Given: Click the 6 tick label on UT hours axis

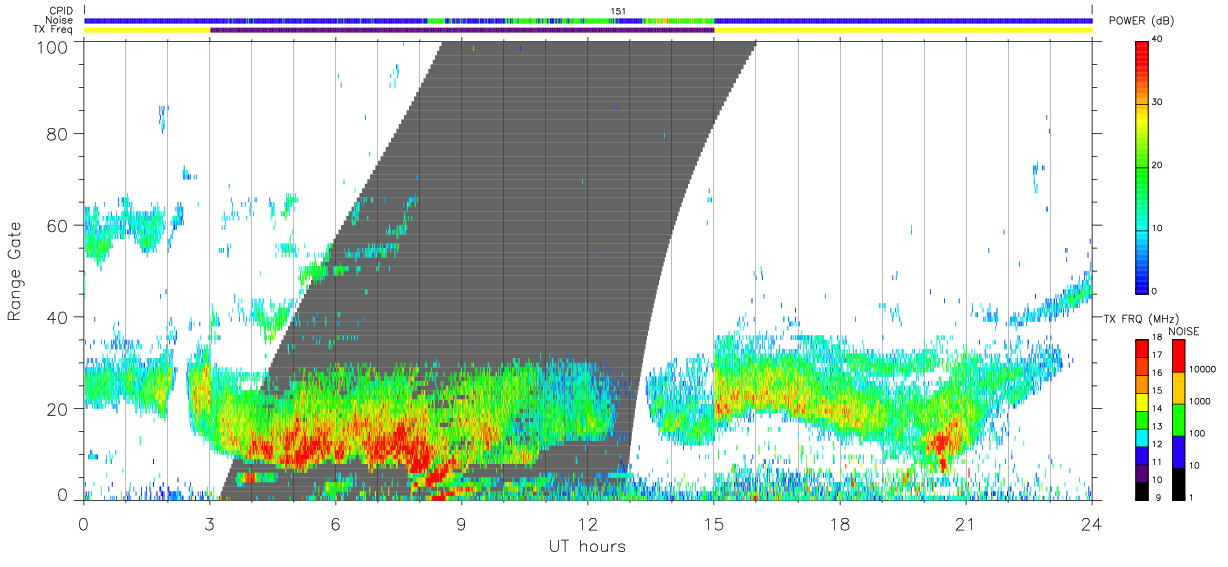Looking at the screenshot, I should 335,522.
